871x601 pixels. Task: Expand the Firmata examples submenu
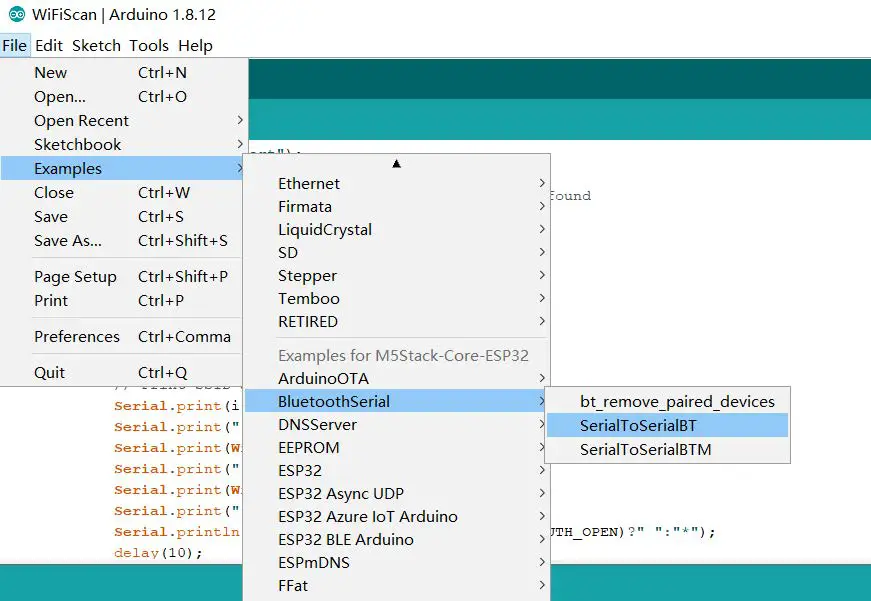pyautogui.click(x=397, y=207)
